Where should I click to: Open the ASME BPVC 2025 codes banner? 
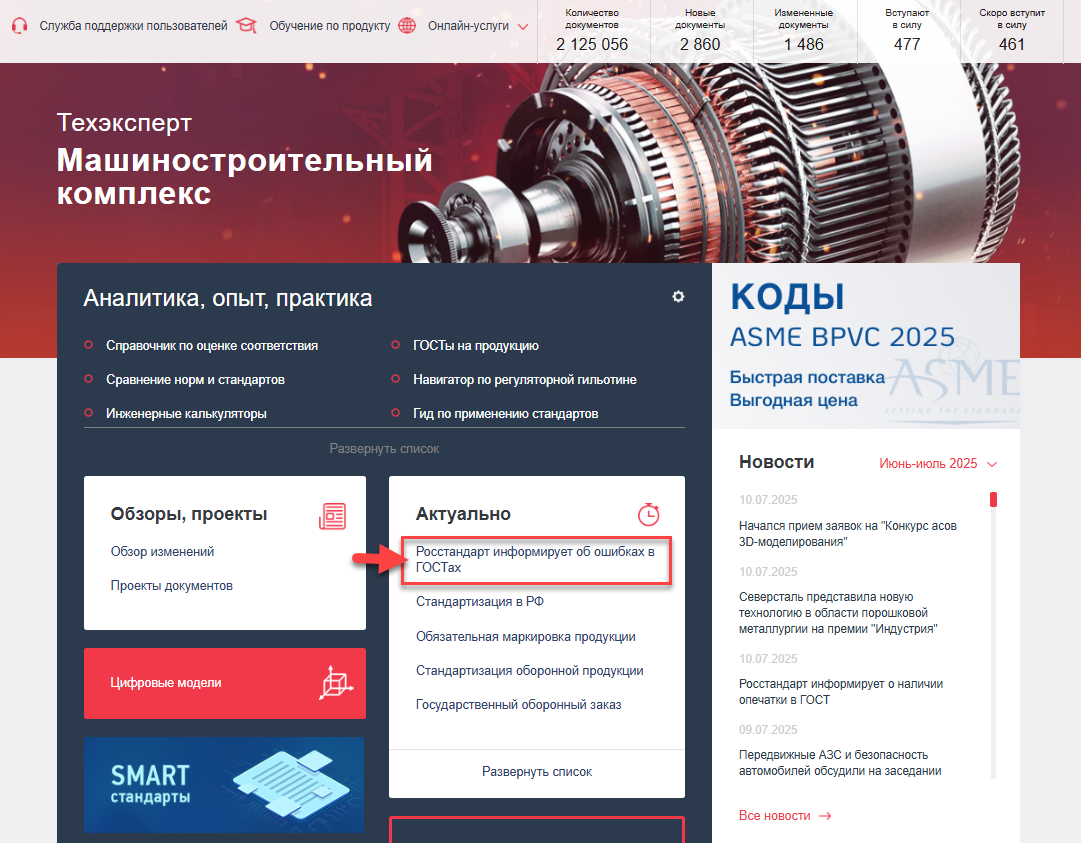point(865,346)
